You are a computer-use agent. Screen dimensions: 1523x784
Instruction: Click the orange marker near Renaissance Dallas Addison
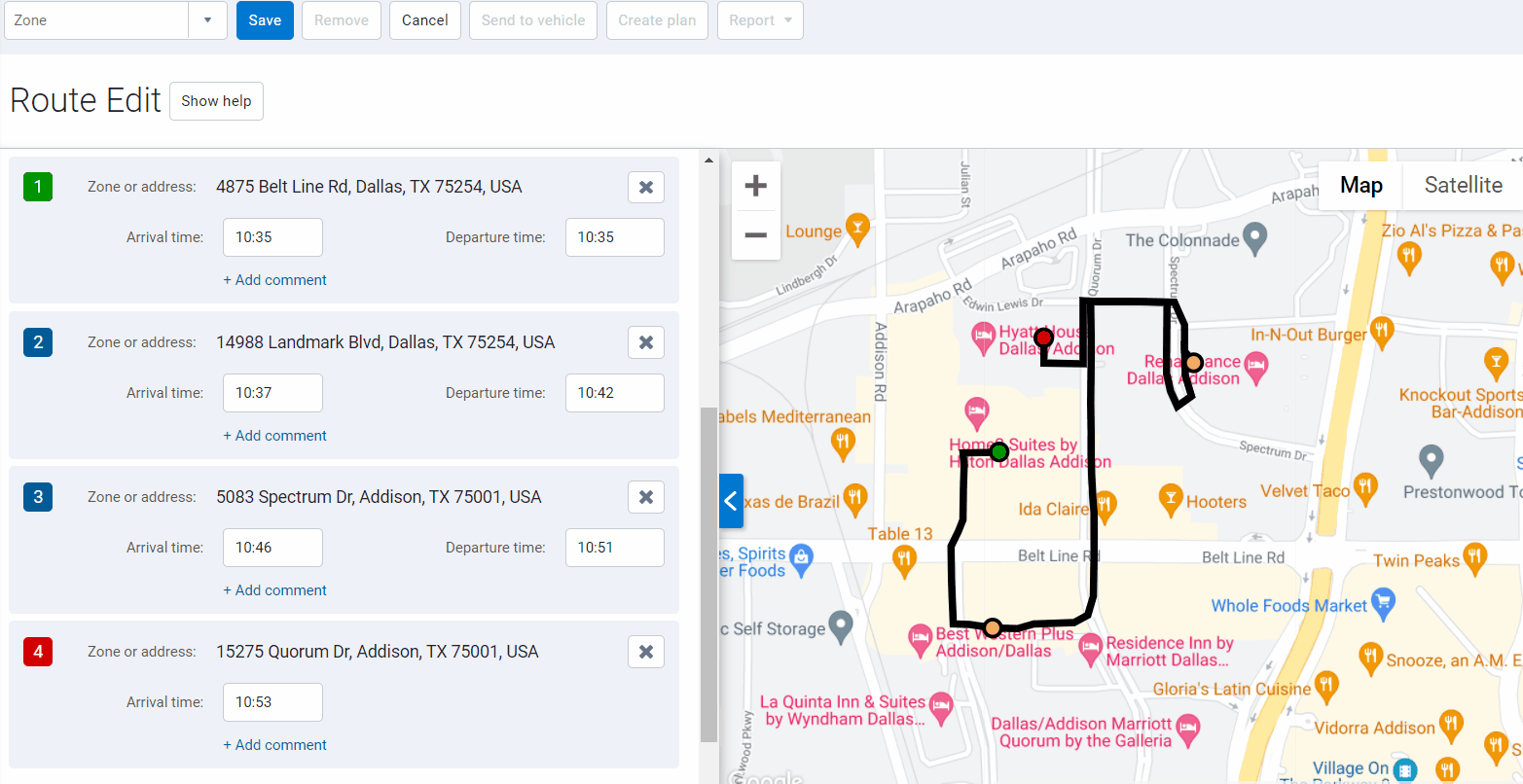pyautogui.click(x=1193, y=363)
